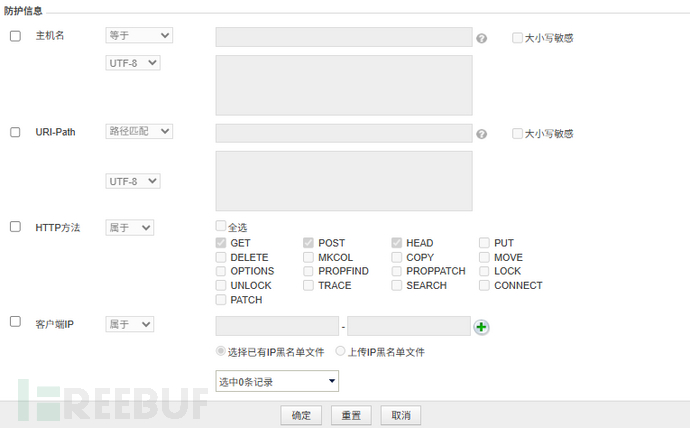Enable the URI-Path condition checkbox

pyautogui.click(x=15, y=132)
